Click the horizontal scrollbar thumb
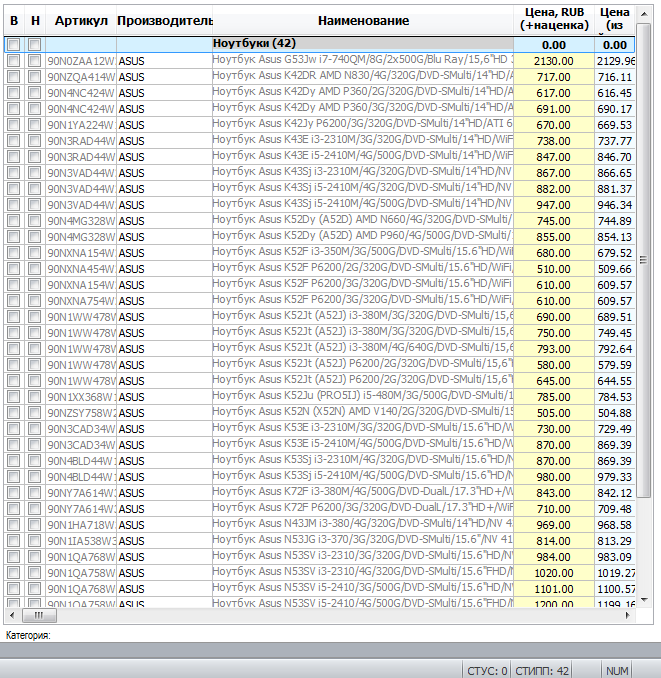 click(x=39, y=615)
